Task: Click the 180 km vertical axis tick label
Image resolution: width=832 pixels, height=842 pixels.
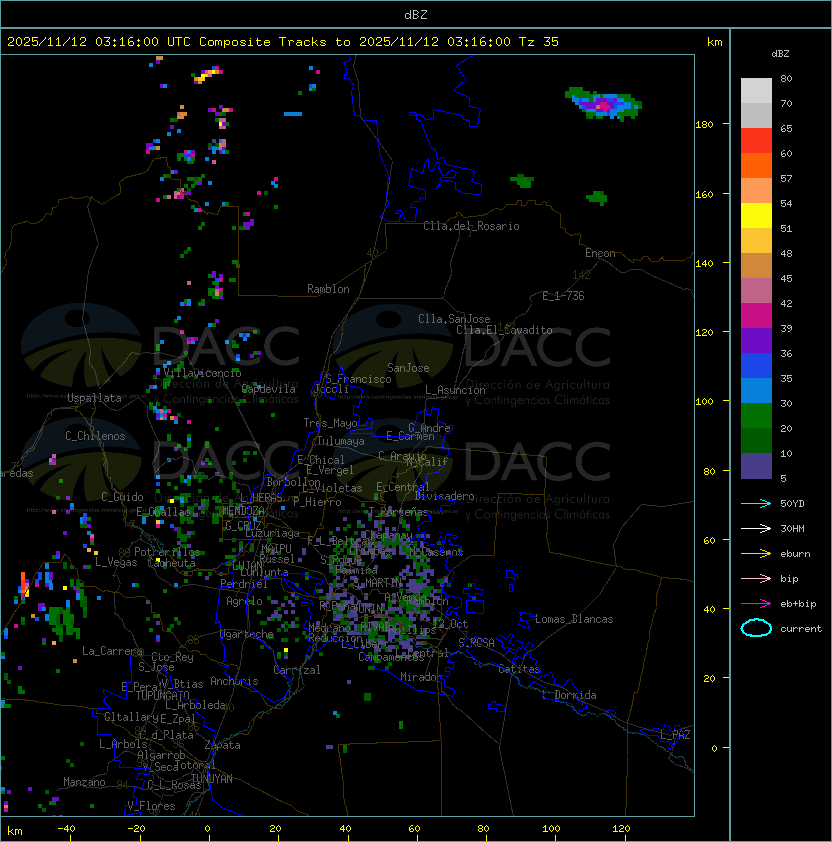Action: (x=704, y=125)
